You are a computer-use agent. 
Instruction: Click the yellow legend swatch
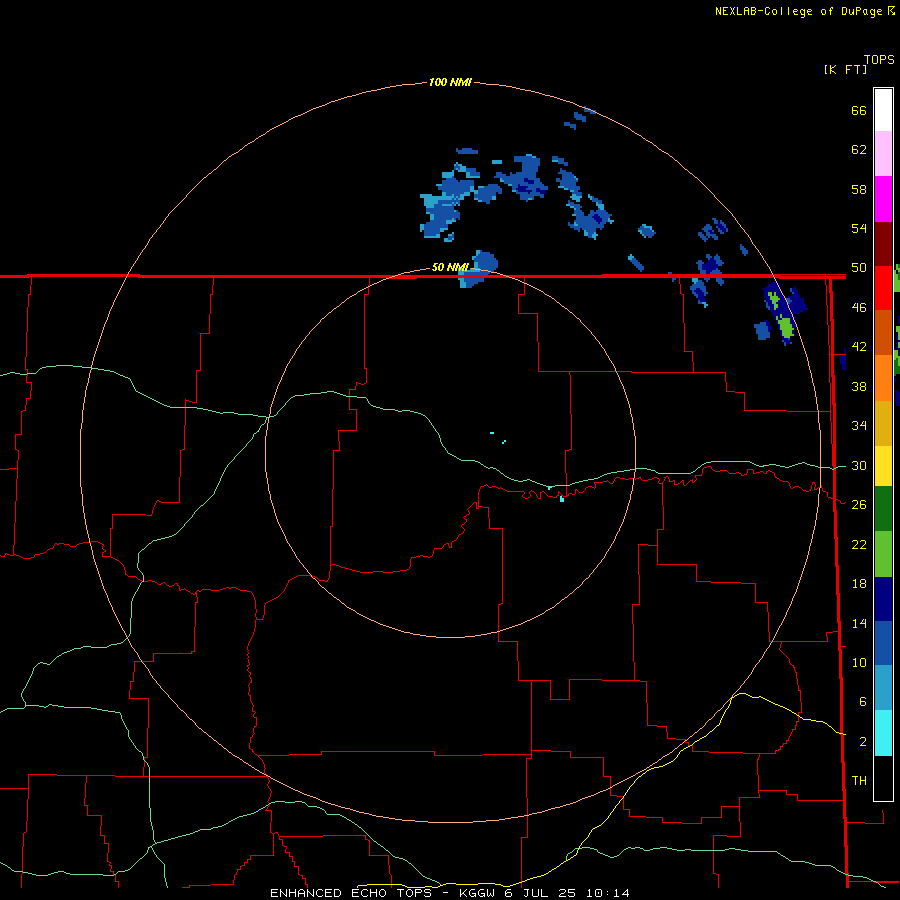tap(883, 466)
